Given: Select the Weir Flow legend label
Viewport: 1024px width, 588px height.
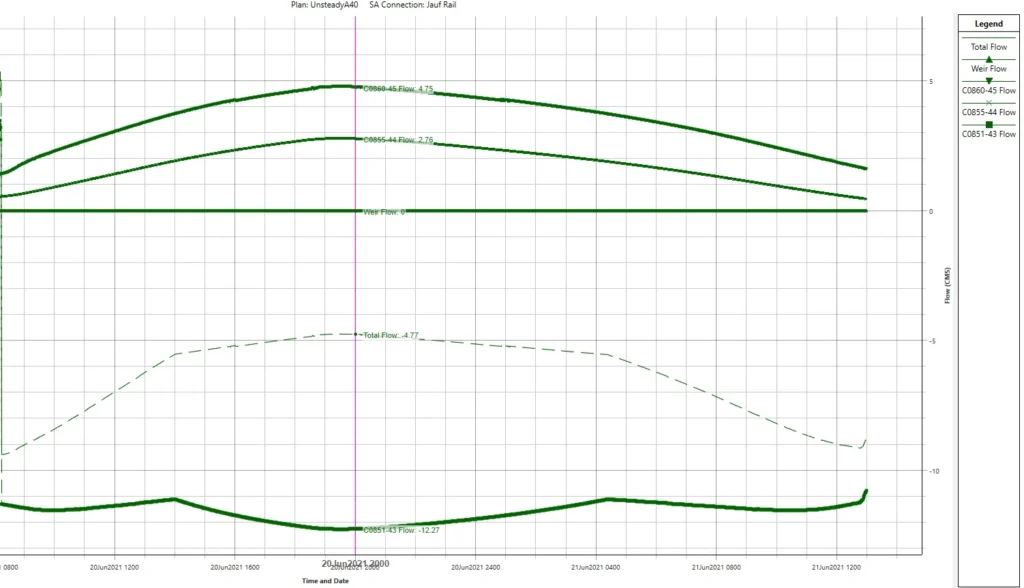Looking at the screenshot, I should point(988,69).
